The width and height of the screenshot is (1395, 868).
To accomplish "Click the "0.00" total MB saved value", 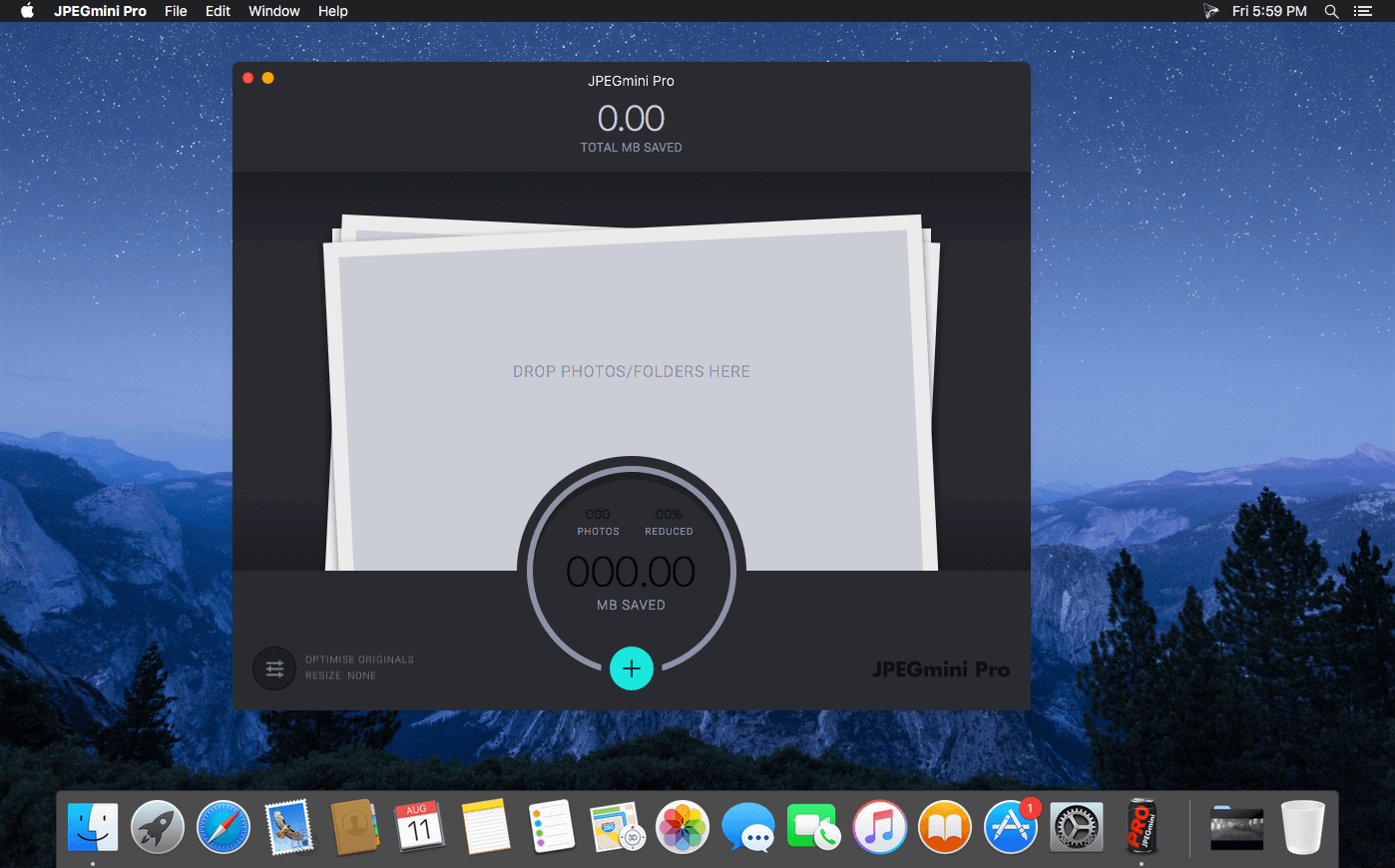I will [631, 119].
